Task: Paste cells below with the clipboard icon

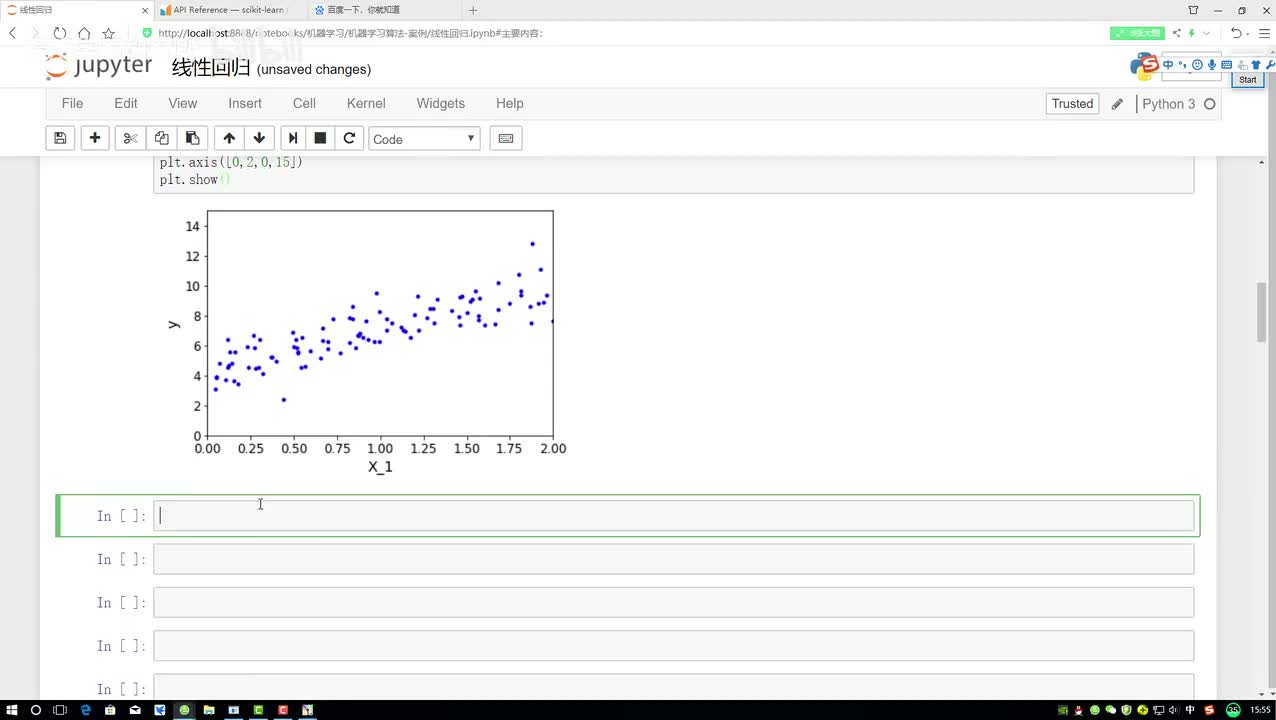Action: tap(192, 138)
